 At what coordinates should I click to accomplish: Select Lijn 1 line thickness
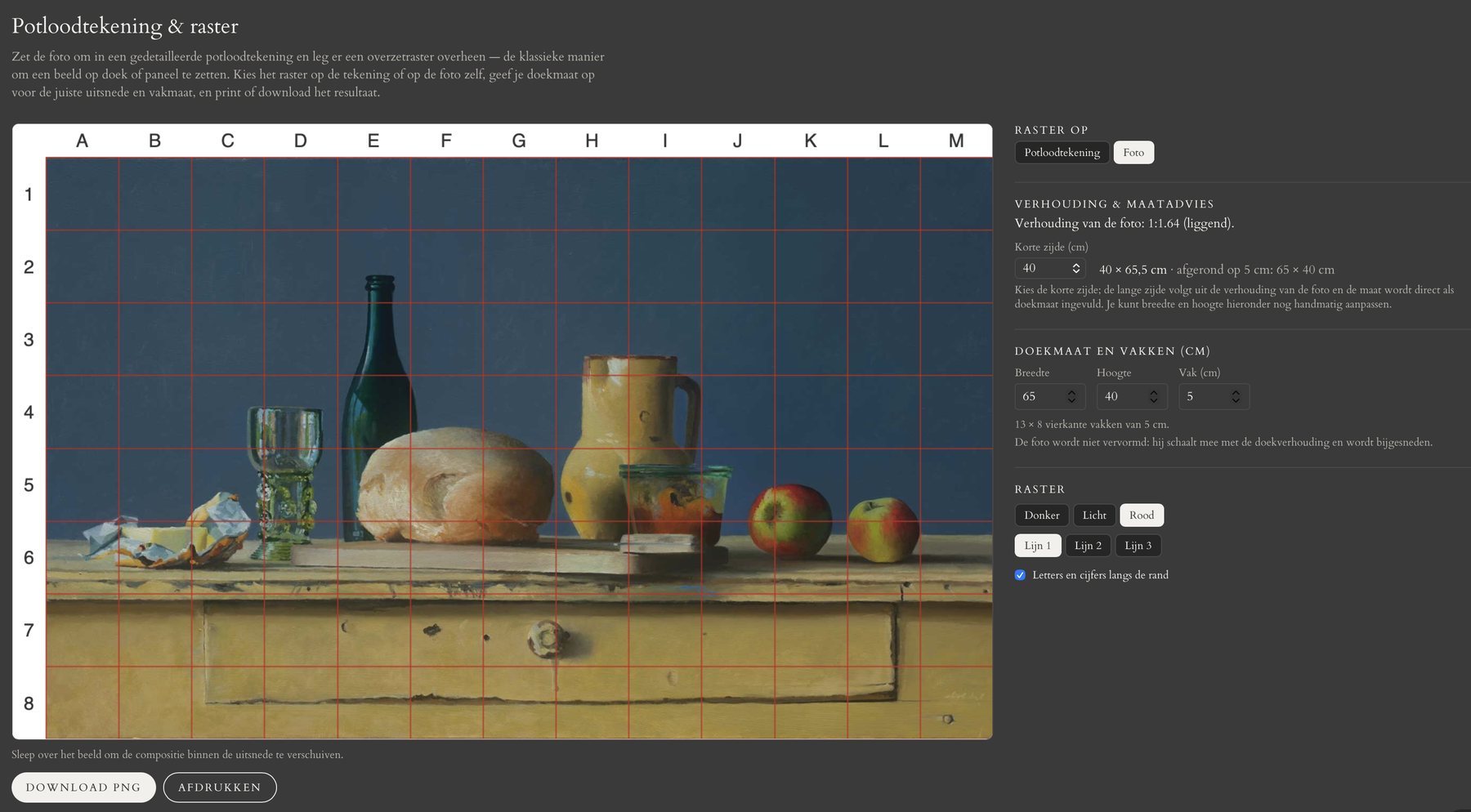click(x=1038, y=546)
